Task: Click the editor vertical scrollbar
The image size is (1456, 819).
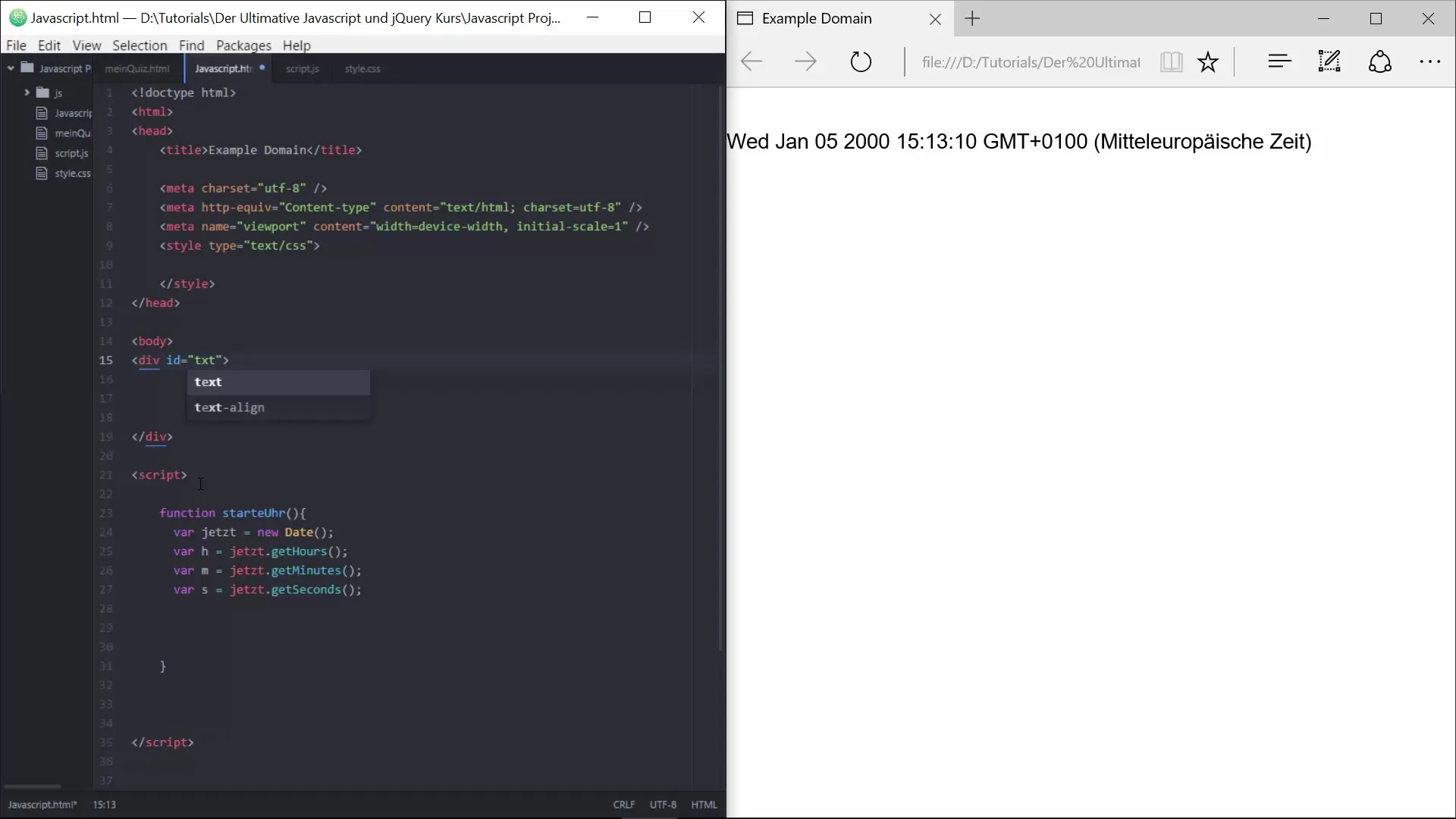Action: (720, 368)
